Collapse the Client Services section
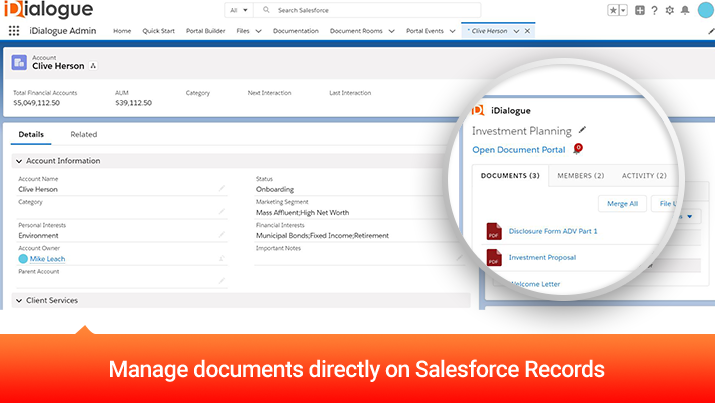The height and width of the screenshot is (403, 715). click(x=19, y=300)
